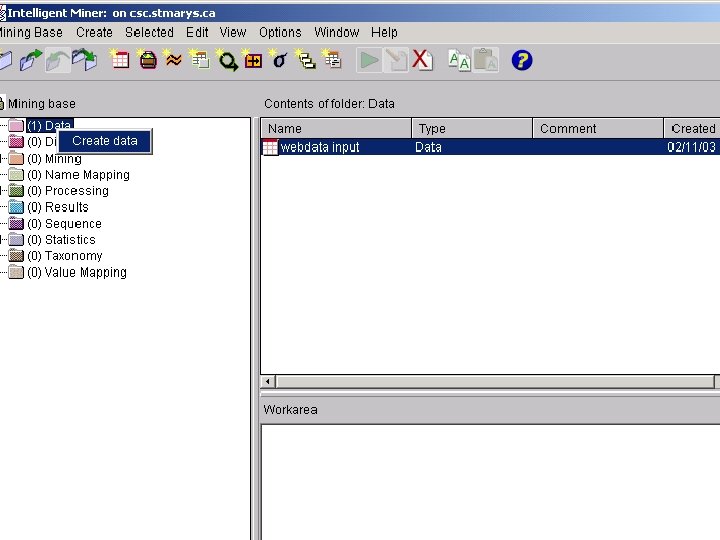This screenshot has height=540, width=720.
Task: Choose Create data from the context menu
Action: click(105, 141)
